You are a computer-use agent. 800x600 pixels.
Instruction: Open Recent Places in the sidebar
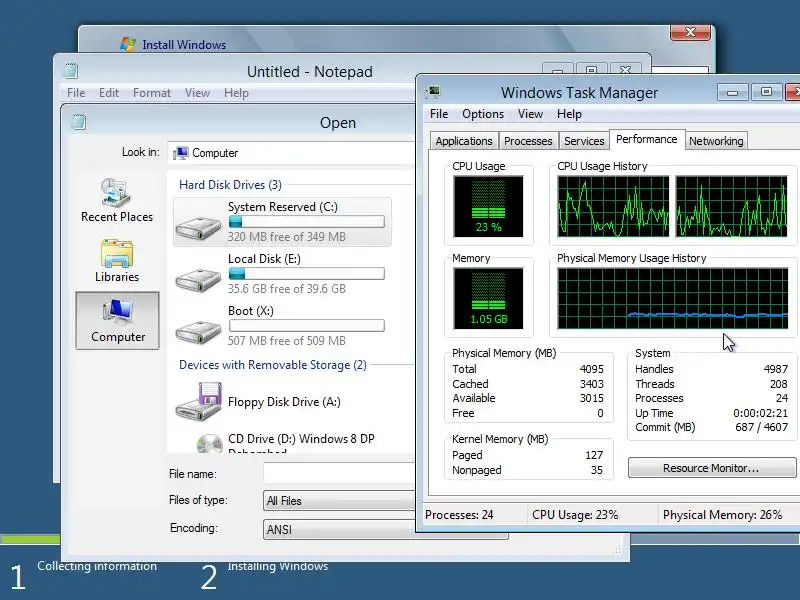coord(117,200)
